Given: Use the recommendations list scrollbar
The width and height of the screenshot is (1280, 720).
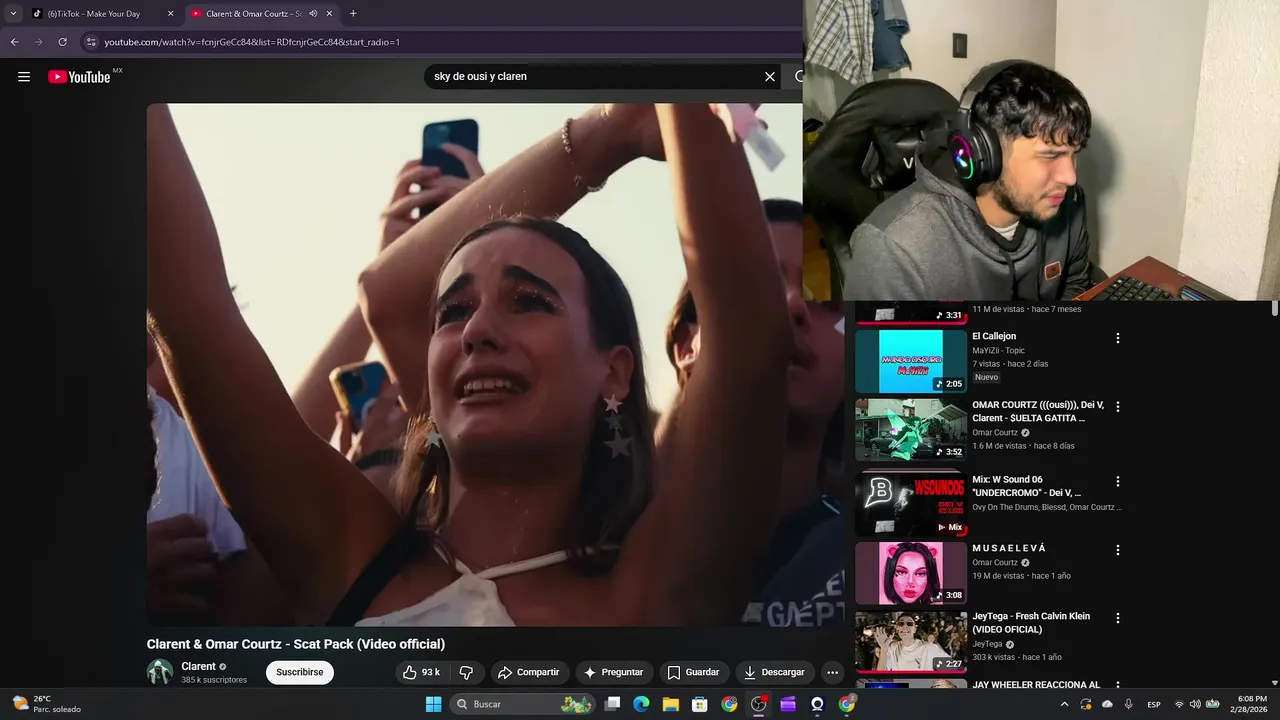Looking at the screenshot, I should (x=1274, y=310).
